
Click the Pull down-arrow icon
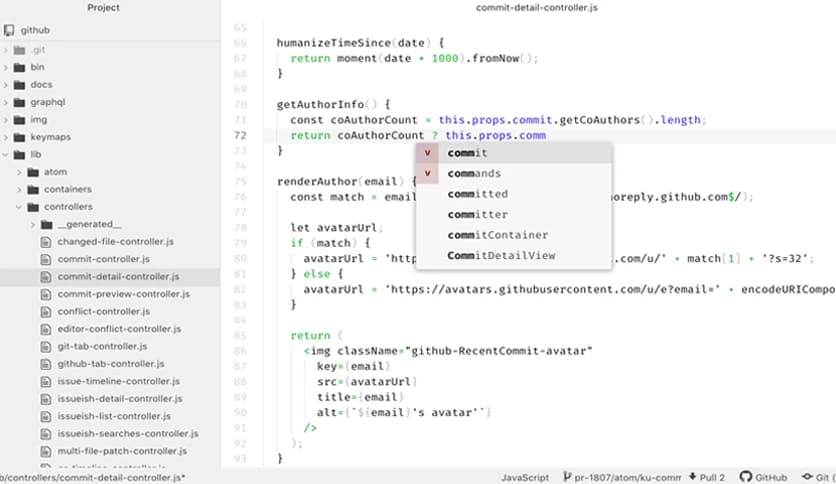pos(691,478)
